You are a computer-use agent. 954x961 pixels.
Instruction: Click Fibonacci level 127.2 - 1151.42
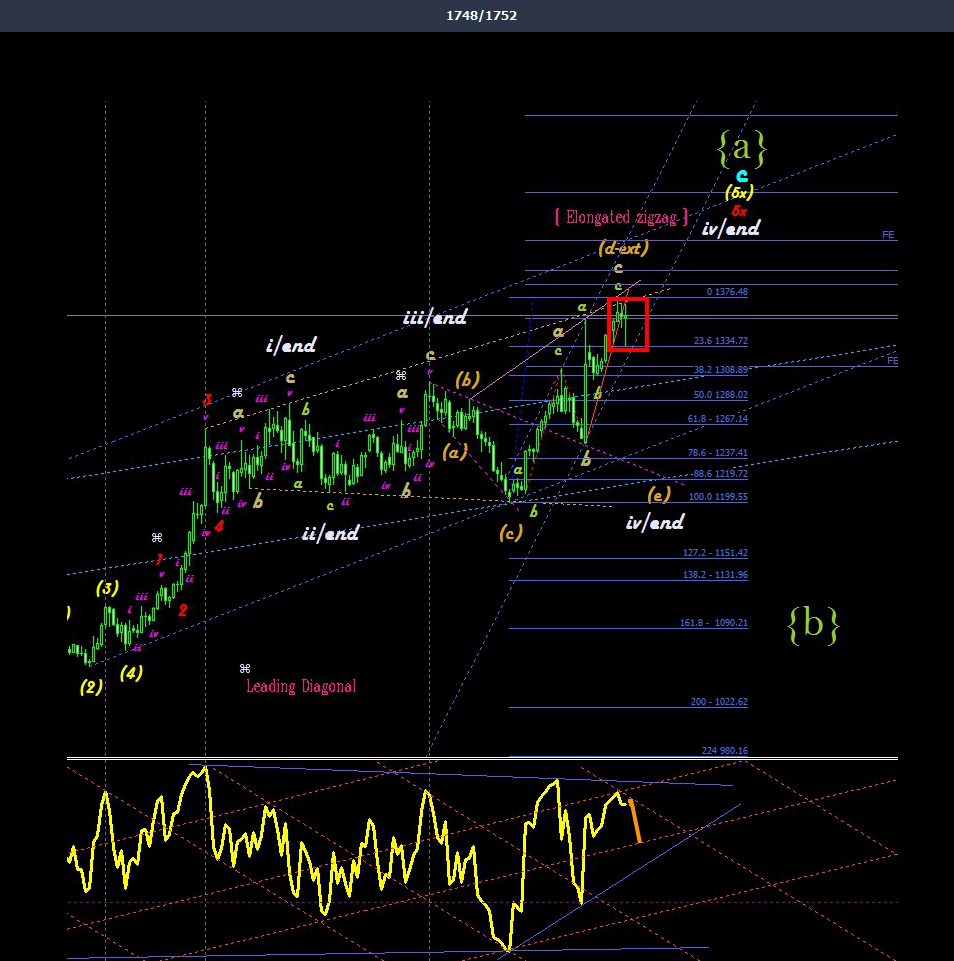(715, 553)
